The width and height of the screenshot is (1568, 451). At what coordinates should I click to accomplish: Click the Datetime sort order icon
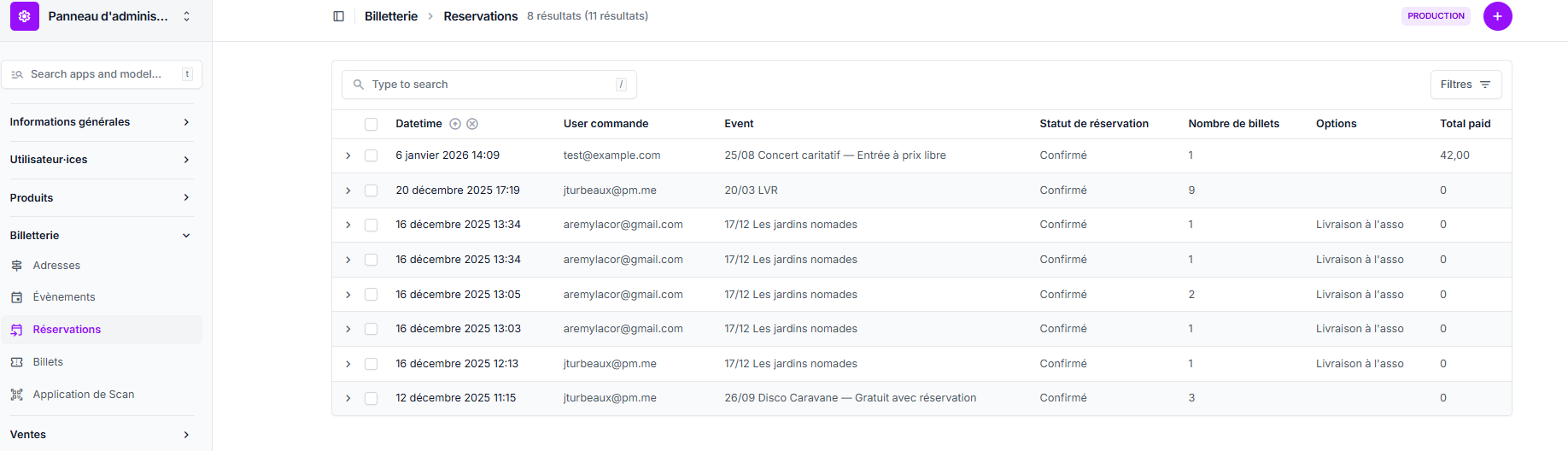click(455, 124)
